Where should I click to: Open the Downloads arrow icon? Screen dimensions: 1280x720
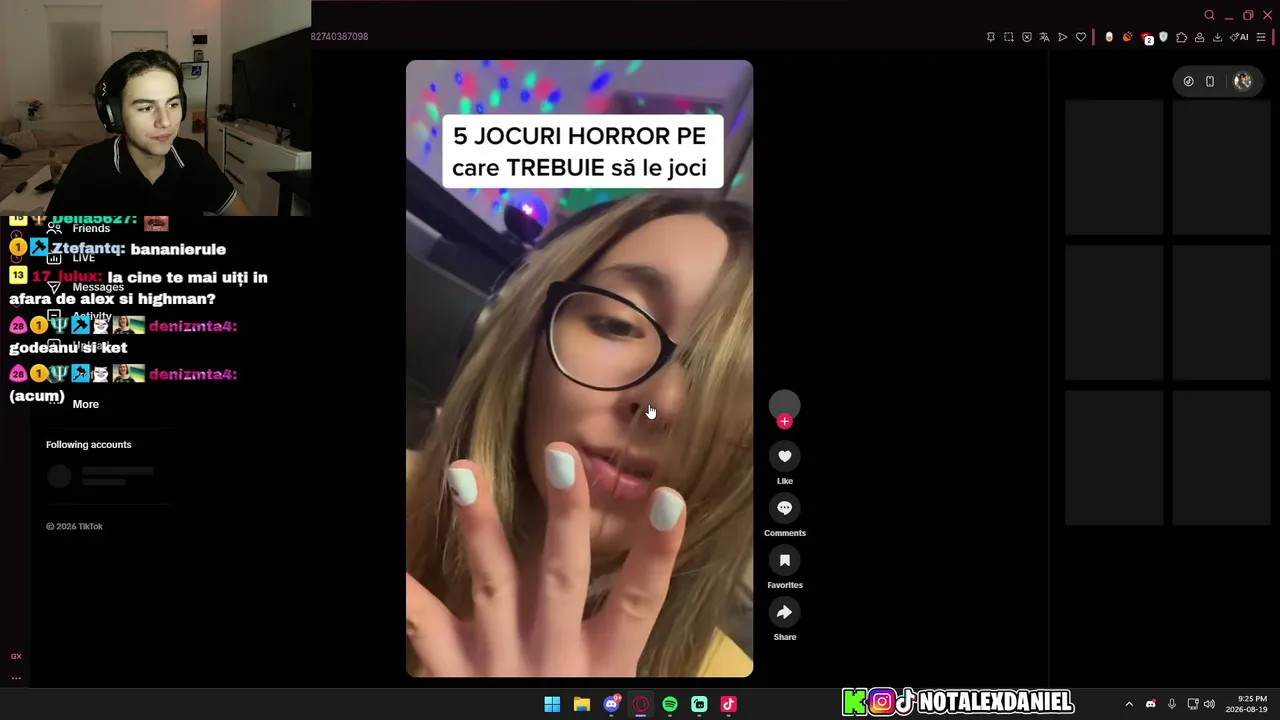click(x=1217, y=37)
